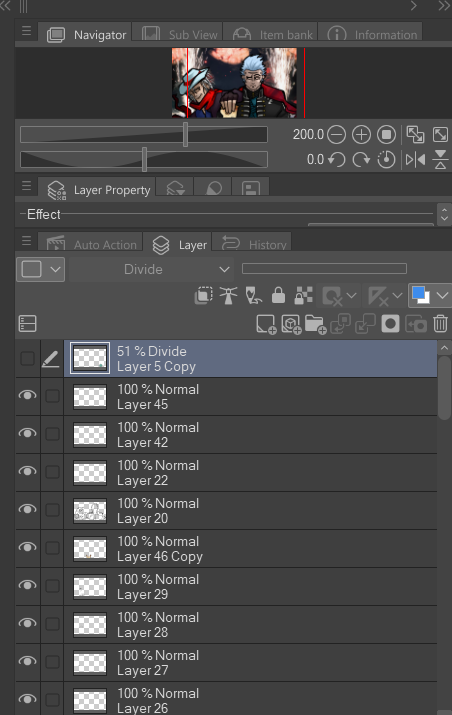
Task: Open the Search Layer tab
Action: (x=176, y=188)
